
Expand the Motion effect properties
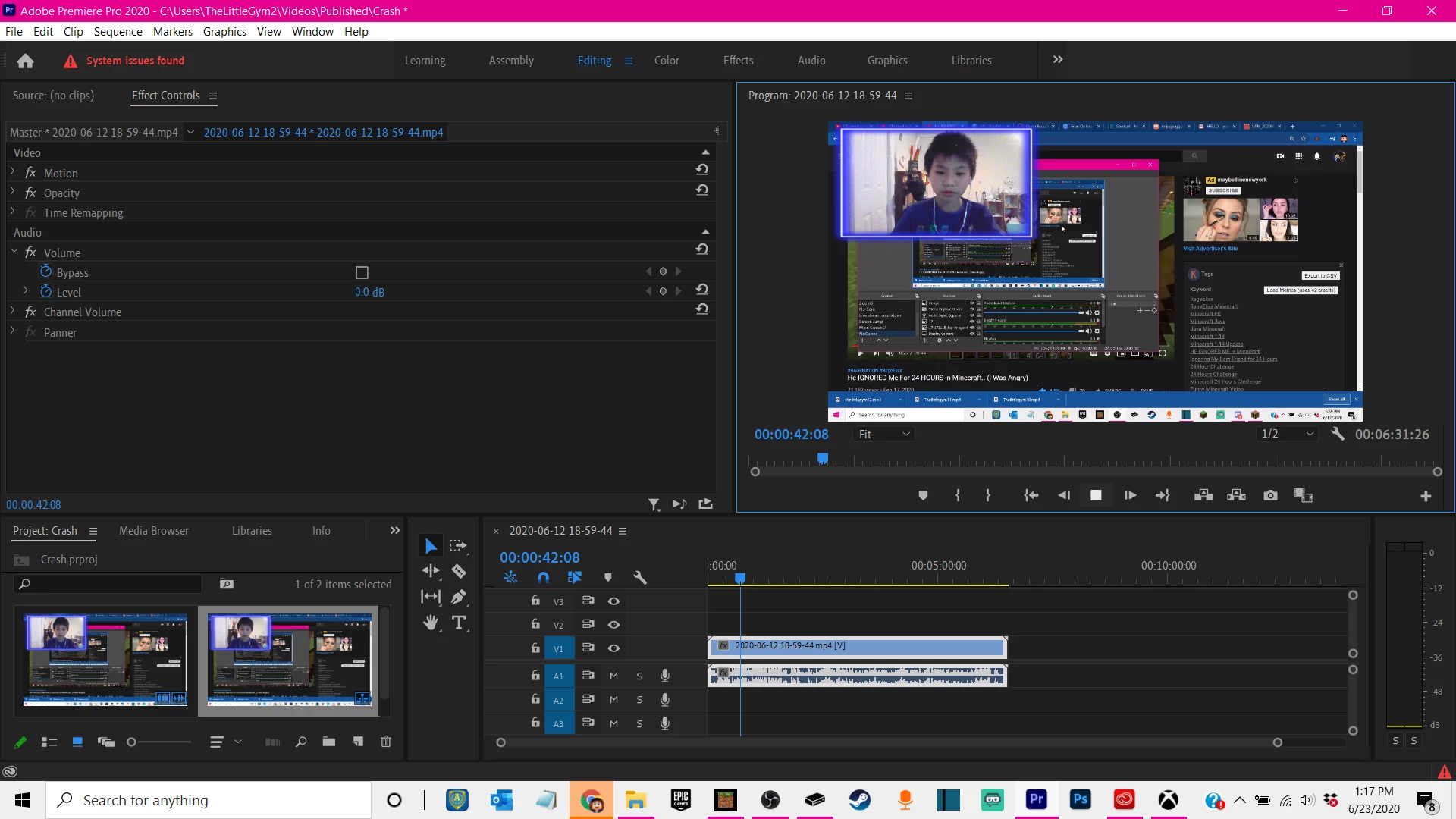[13, 172]
